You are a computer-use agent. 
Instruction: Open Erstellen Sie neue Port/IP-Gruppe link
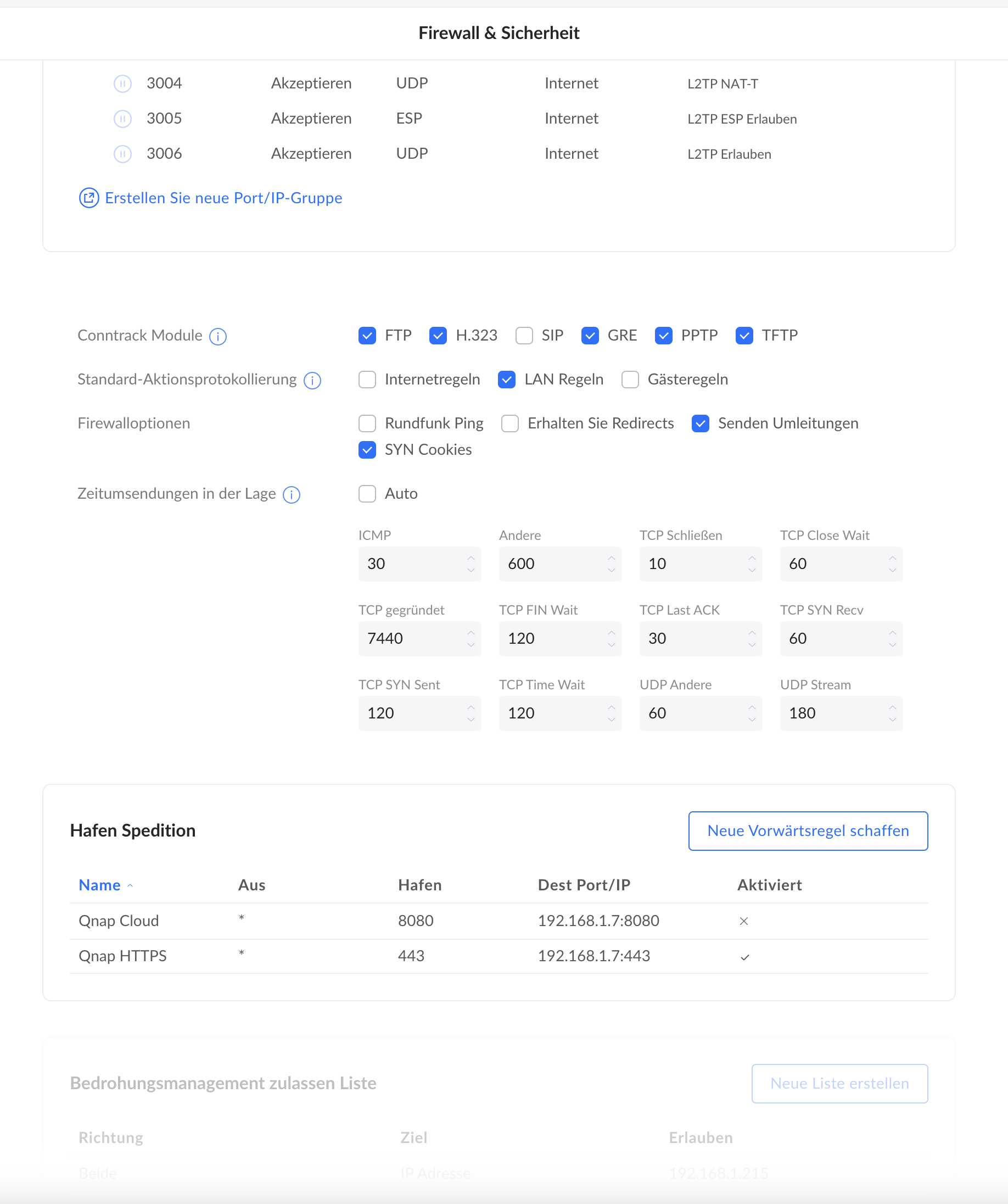coord(223,198)
